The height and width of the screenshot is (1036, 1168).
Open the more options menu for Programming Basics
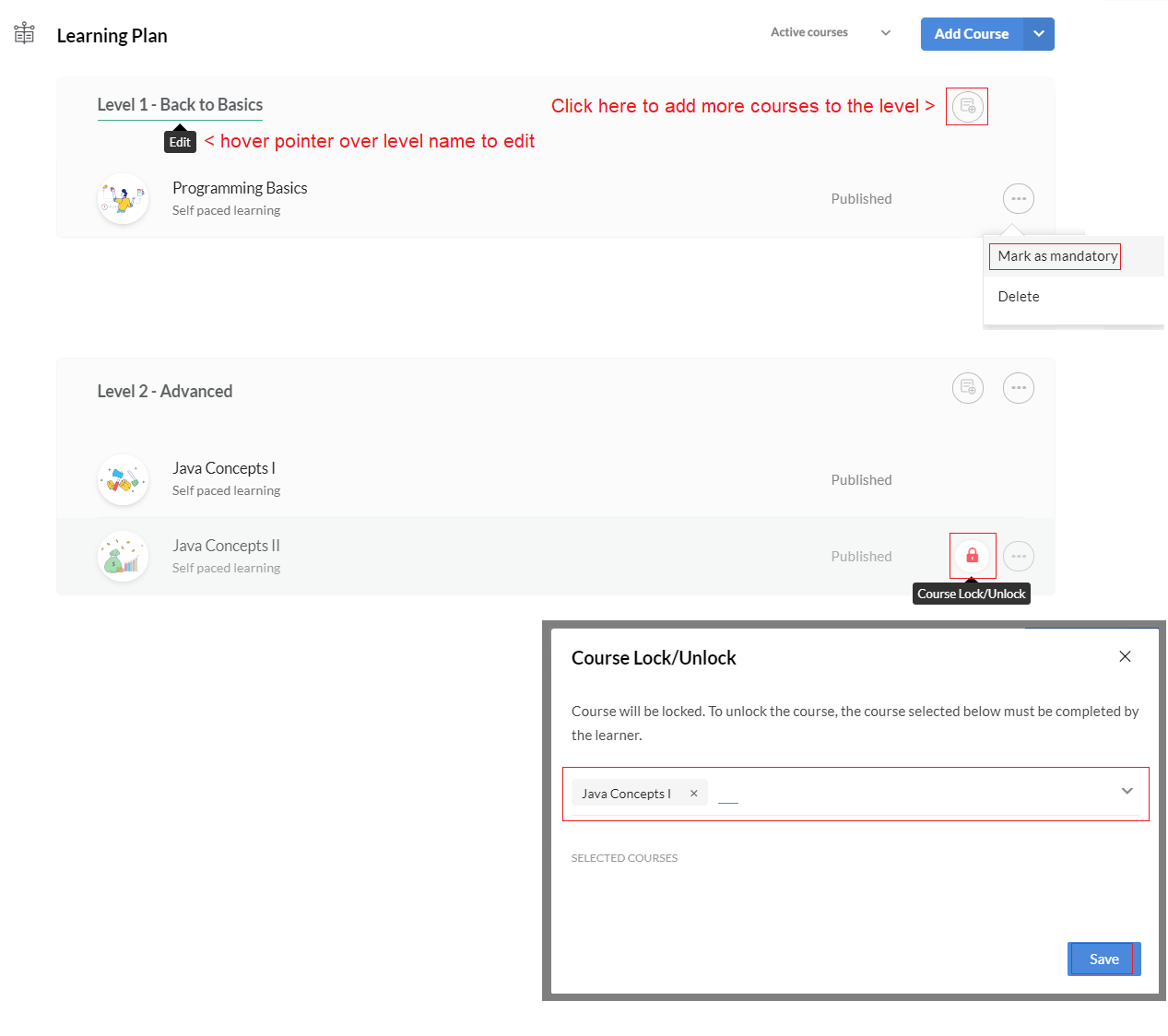pyautogui.click(x=1018, y=199)
